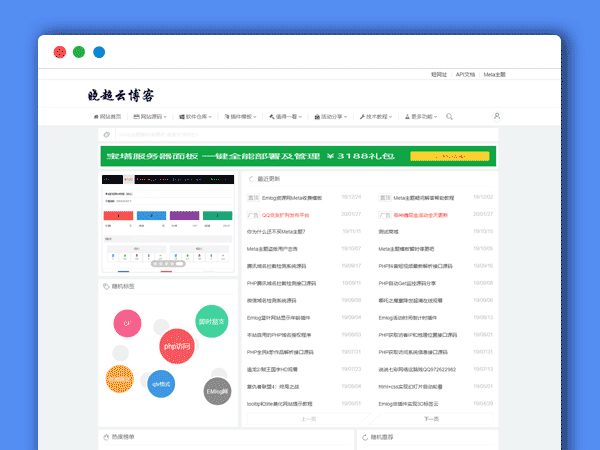
Task: Select the red php访问 tag bubble
Action: click(x=175, y=346)
